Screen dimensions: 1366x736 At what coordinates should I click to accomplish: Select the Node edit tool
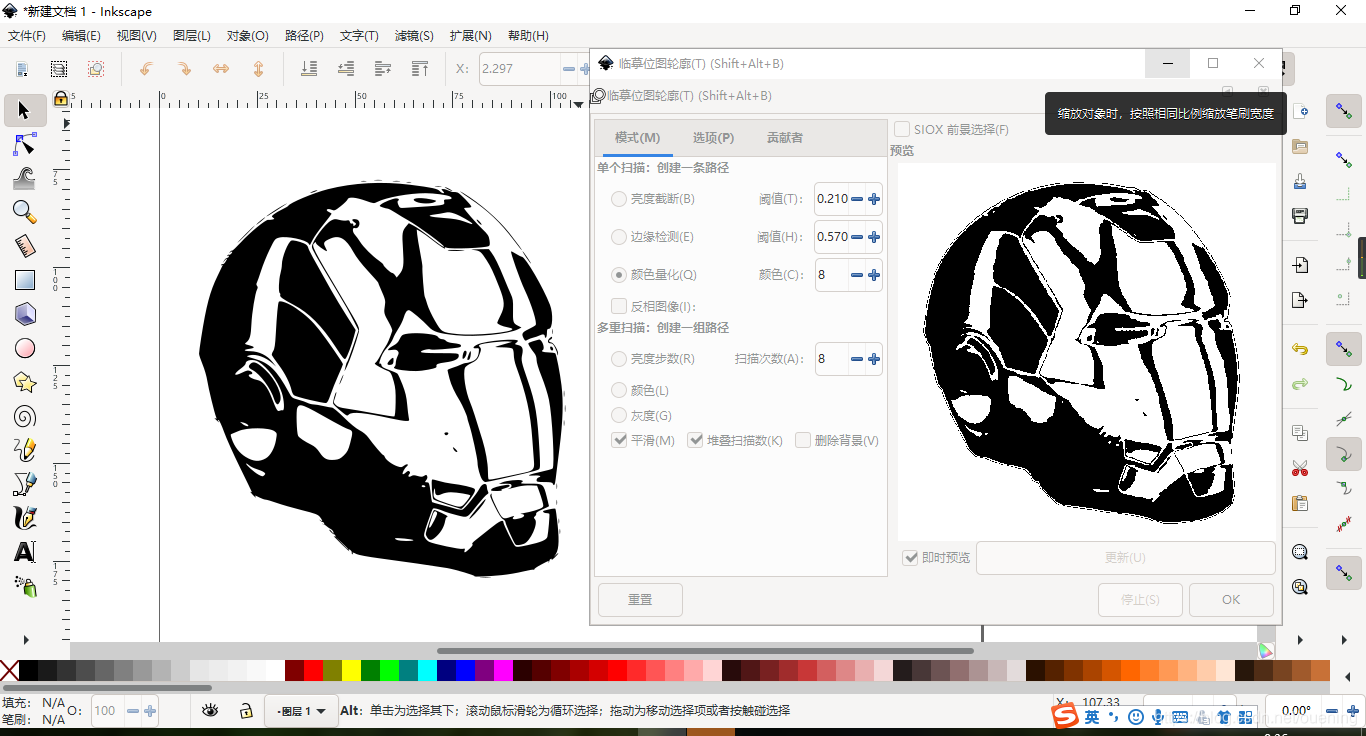point(25,144)
